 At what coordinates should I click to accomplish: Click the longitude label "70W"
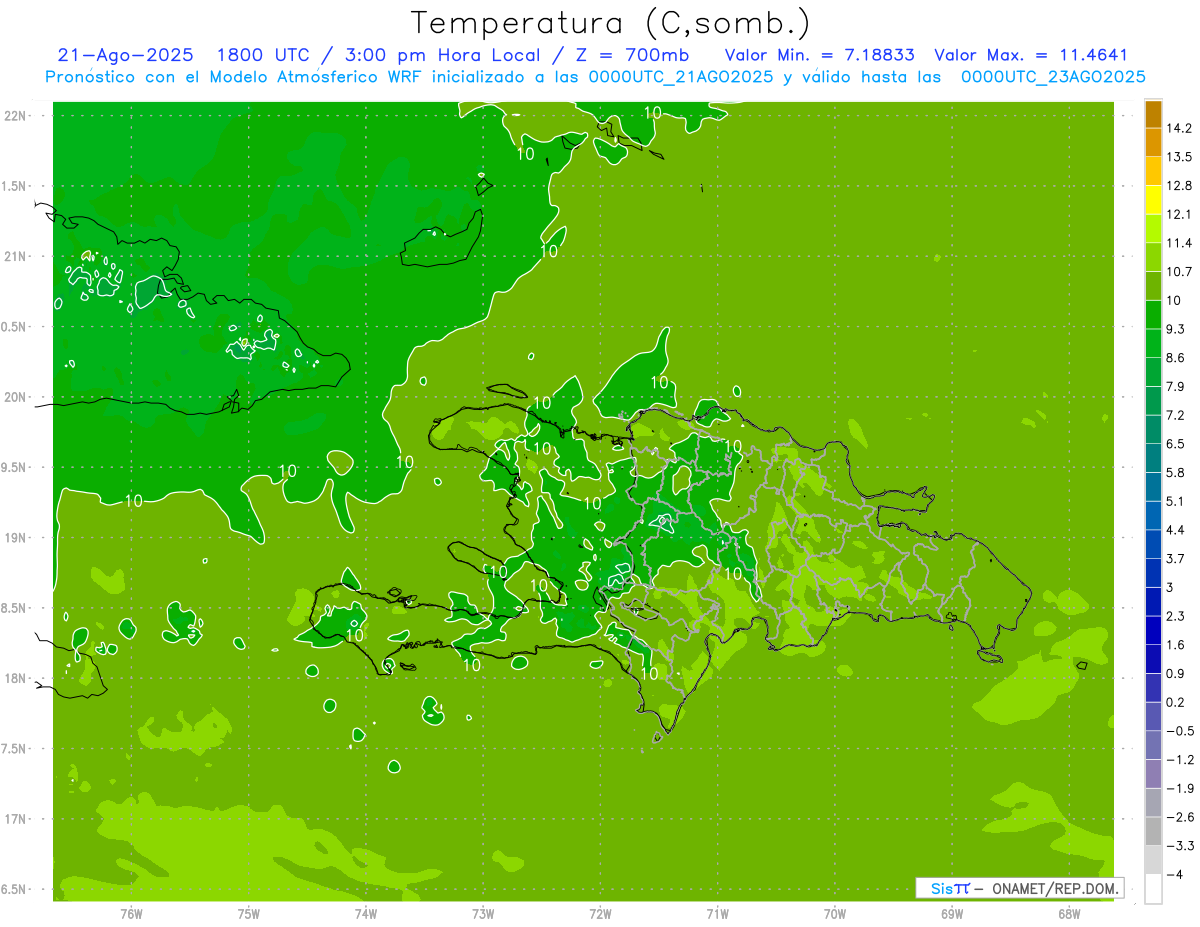(835, 914)
